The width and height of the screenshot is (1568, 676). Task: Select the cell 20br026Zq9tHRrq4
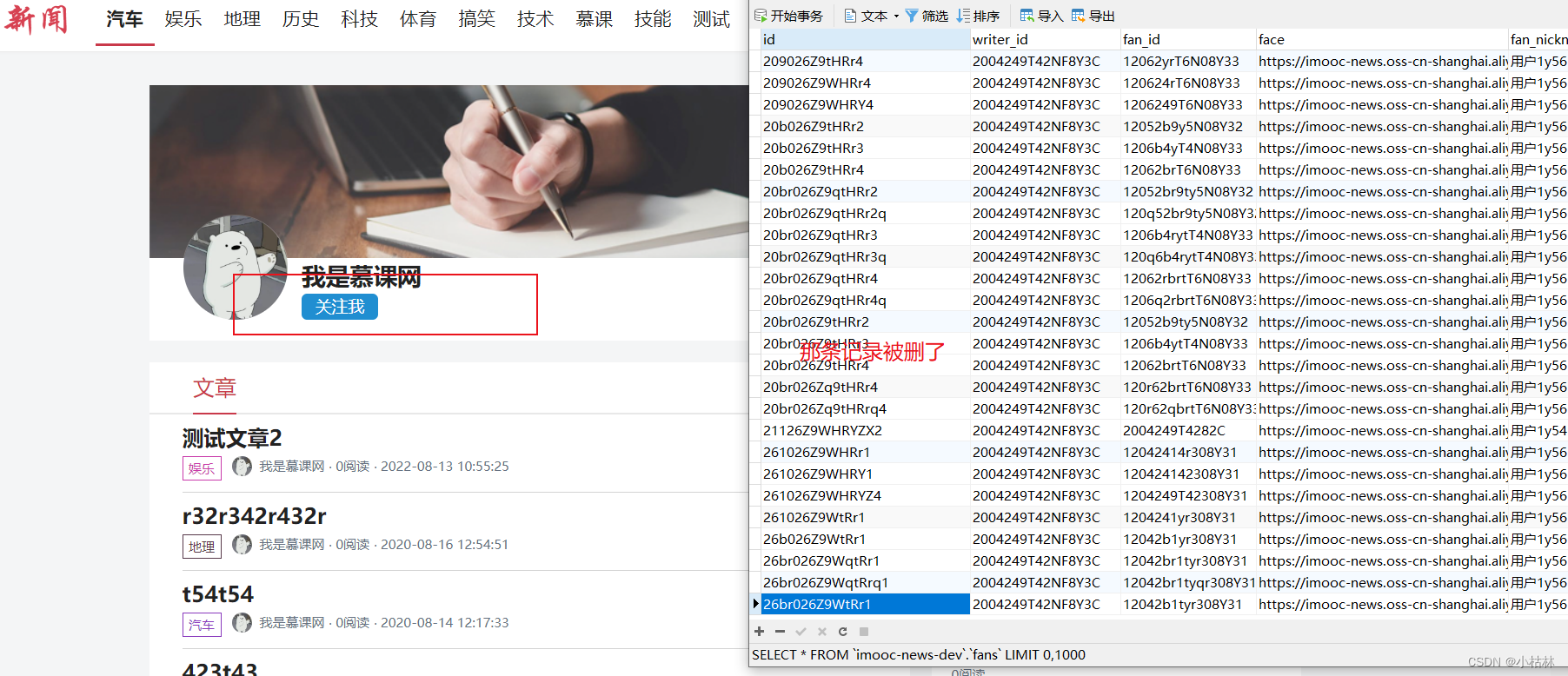click(x=865, y=408)
